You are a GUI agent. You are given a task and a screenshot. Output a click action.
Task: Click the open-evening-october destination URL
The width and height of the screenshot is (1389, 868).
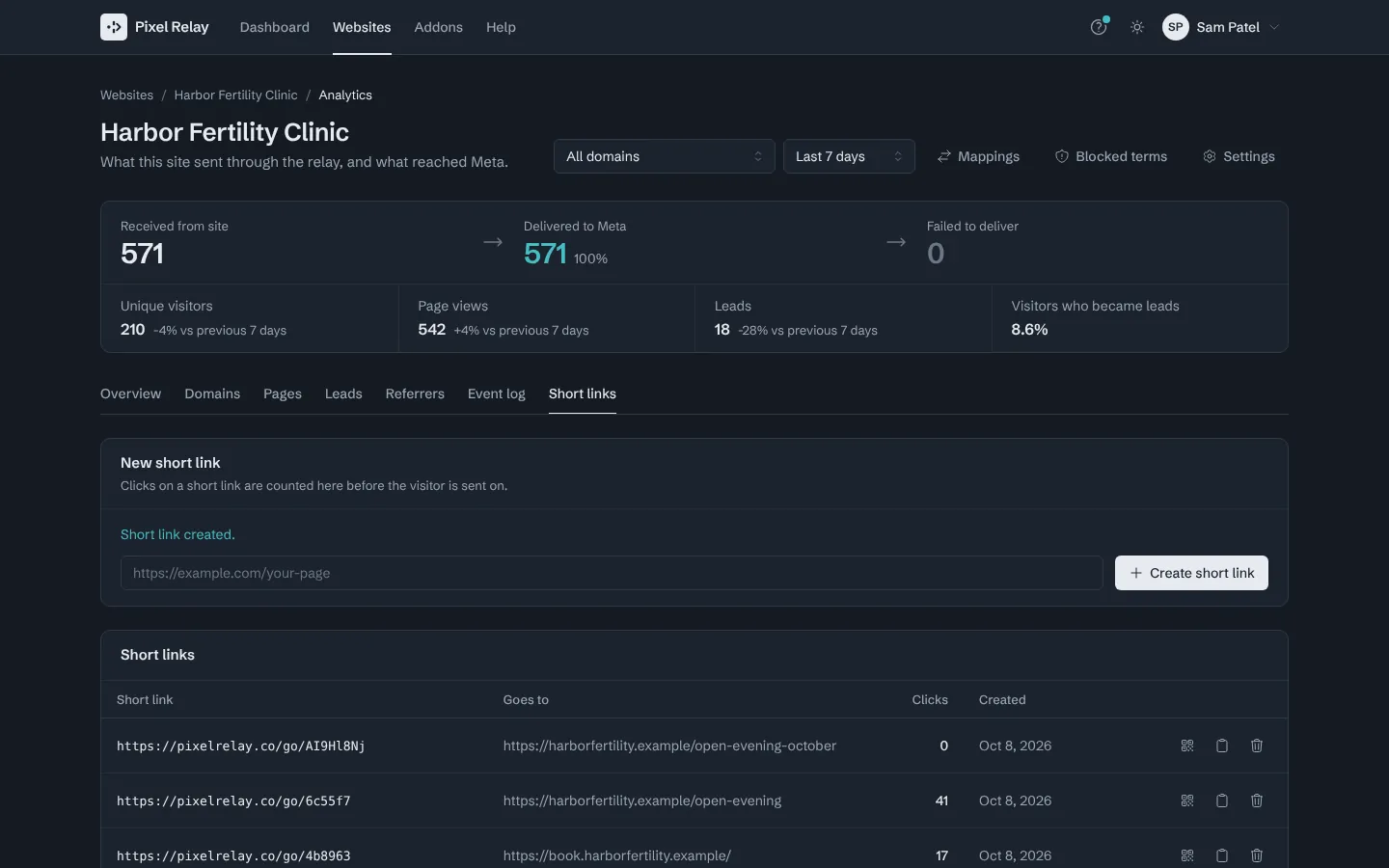[669, 746]
